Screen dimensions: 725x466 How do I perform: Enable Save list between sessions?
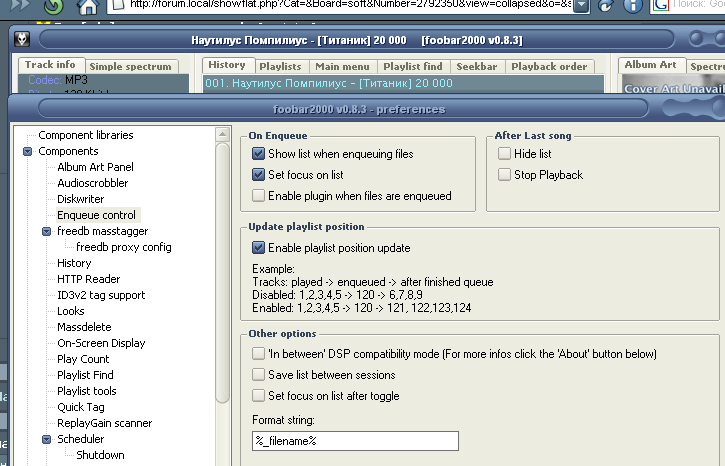coord(258,374)
